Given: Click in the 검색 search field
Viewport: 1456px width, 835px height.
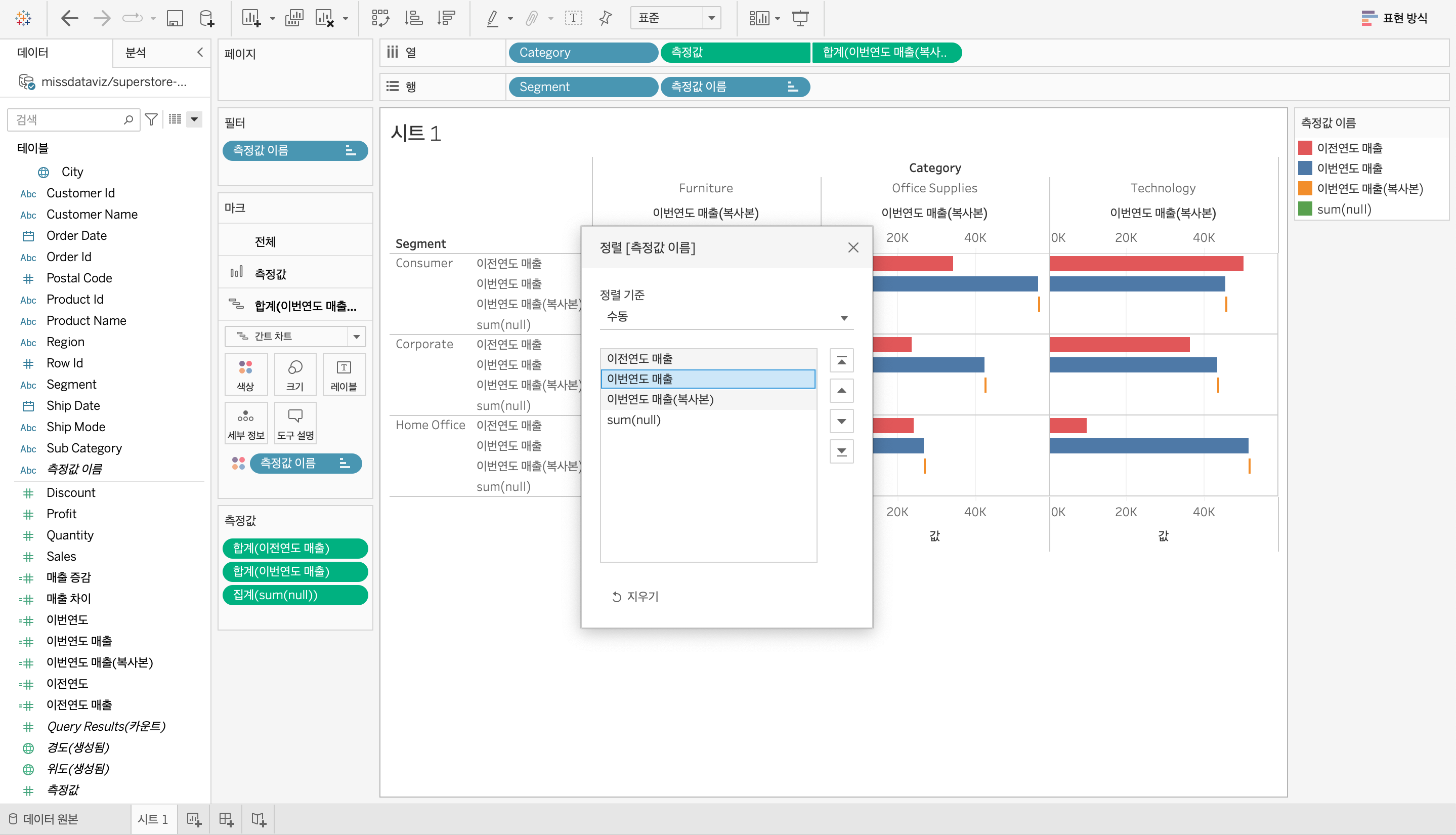Looking at the screenshot, I should tap(73, 120).
